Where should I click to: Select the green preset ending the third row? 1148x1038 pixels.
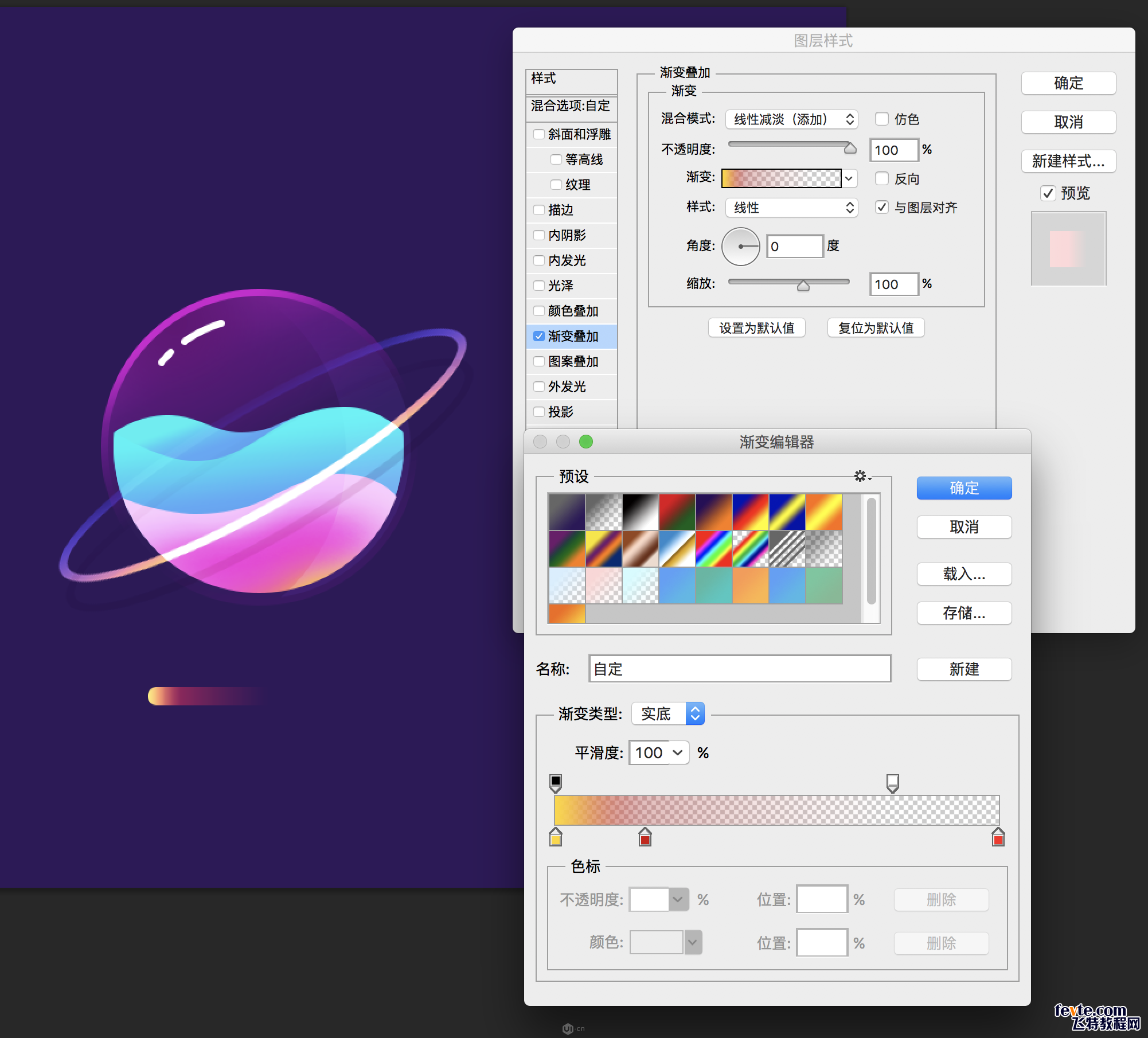click(x=824, y=586)
